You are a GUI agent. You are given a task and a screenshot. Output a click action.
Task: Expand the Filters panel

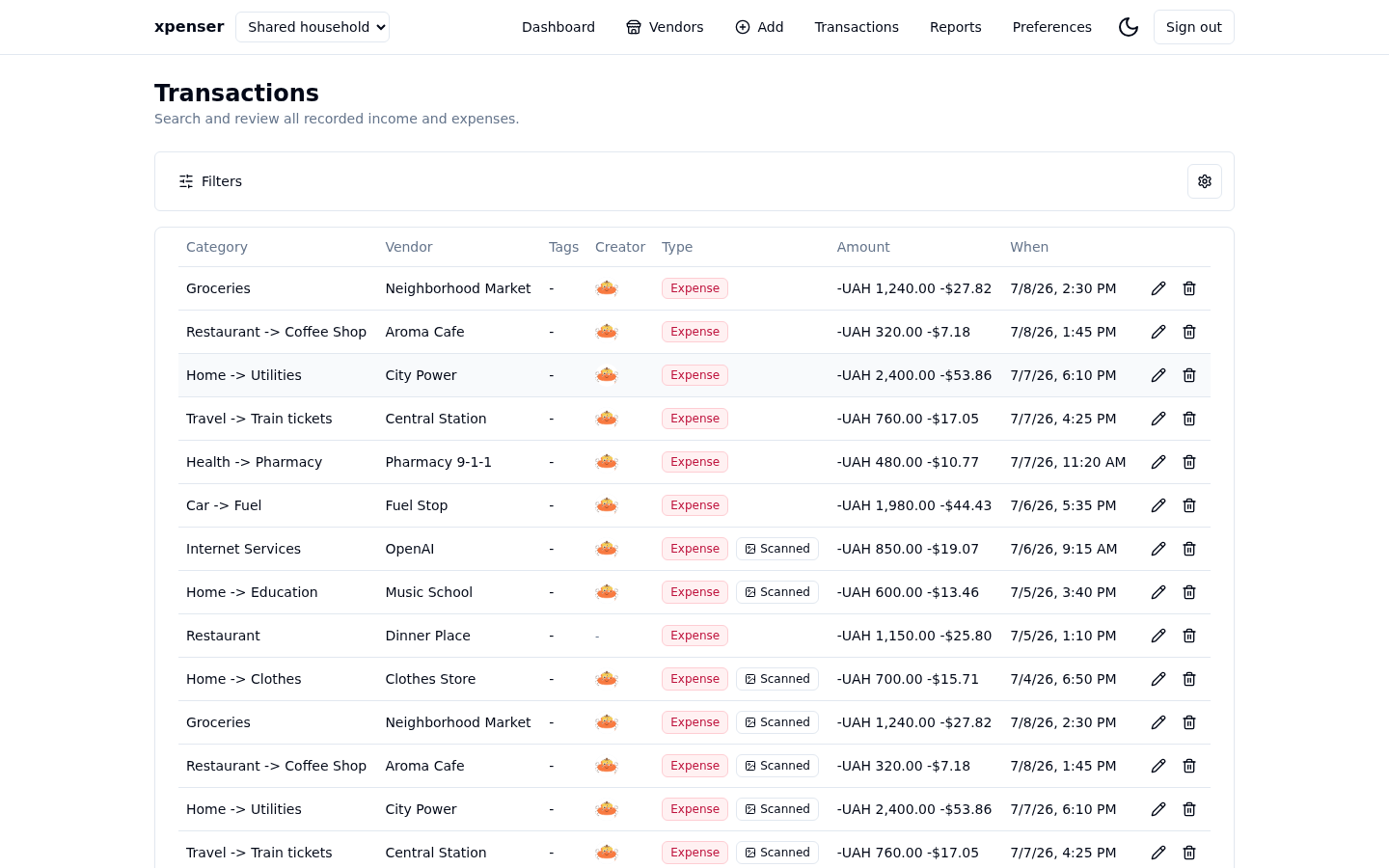pos(210,181)
